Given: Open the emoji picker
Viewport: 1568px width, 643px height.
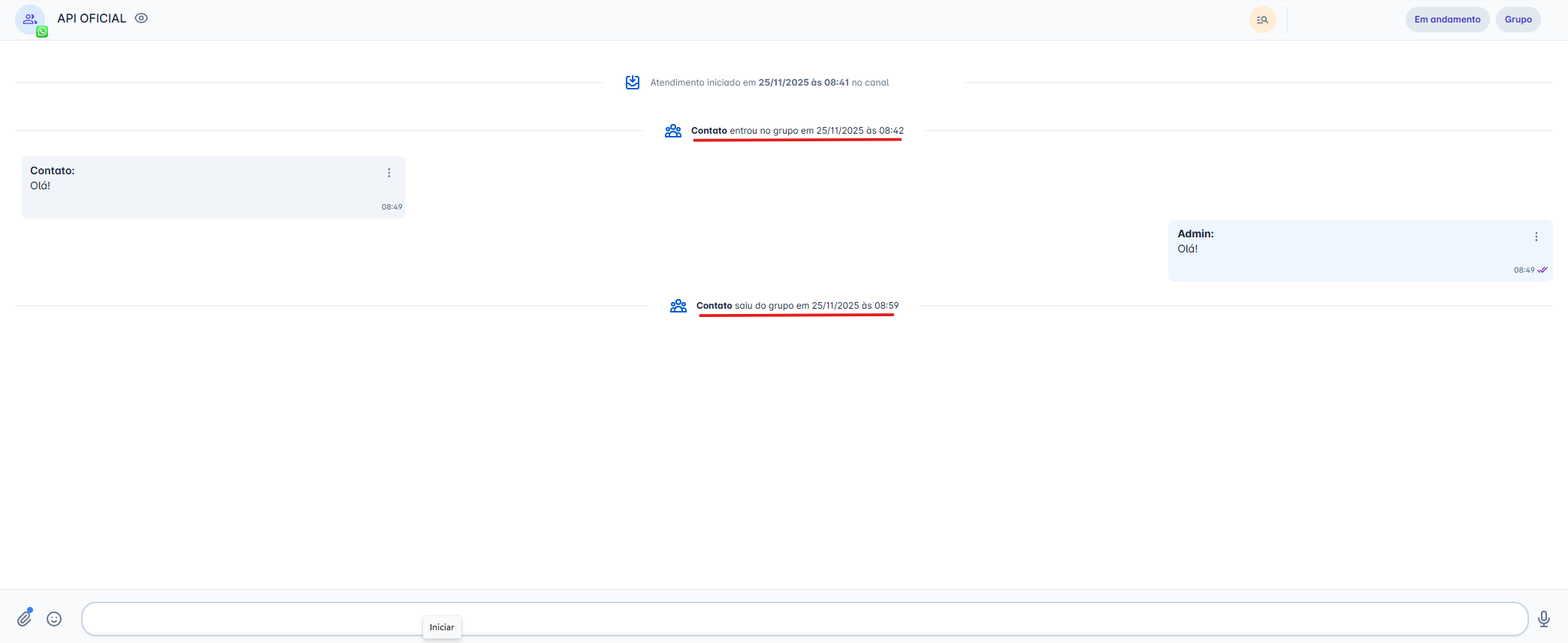Looking at the screenshot, I should 54,619.
